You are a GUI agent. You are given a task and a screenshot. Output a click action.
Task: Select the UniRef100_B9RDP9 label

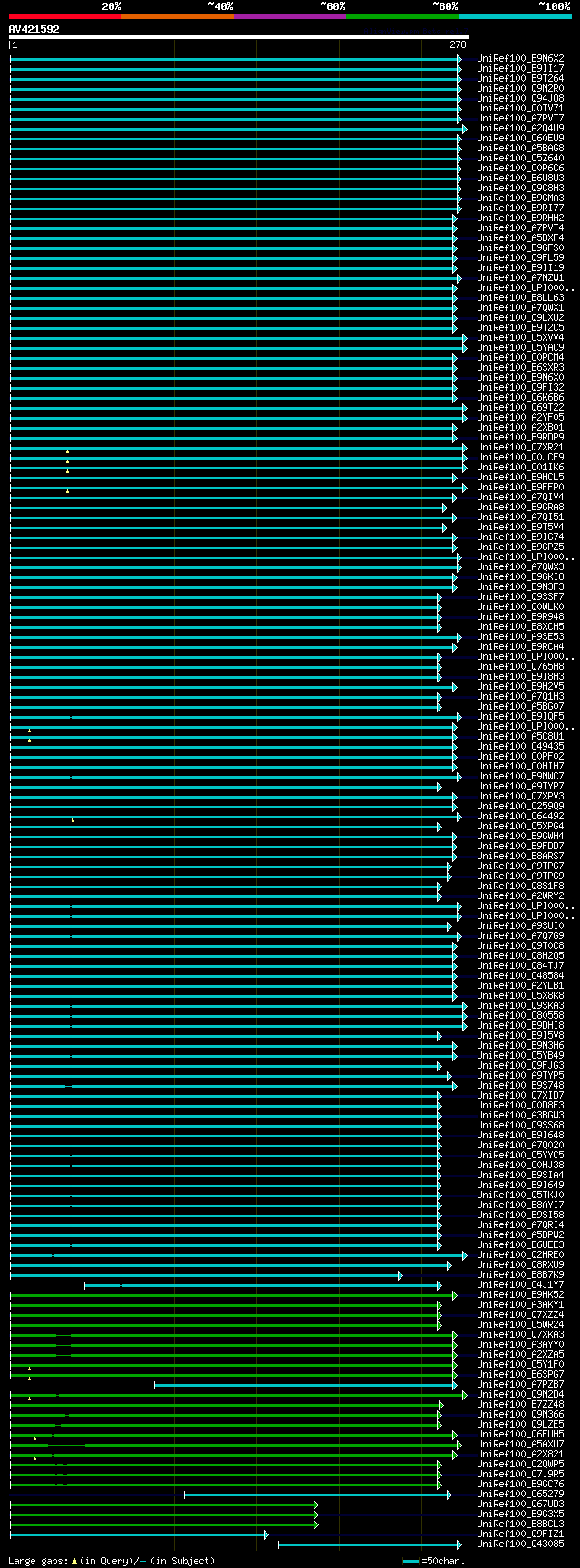(520, 437)
